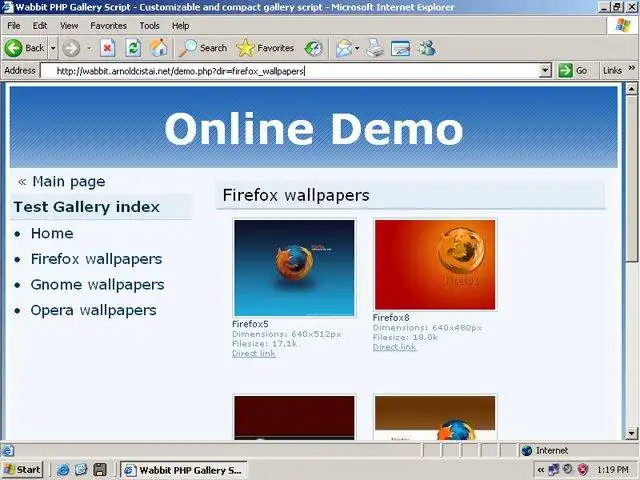
Task: Click the vertical scrollbar thumb
Action: coord(631,178)
